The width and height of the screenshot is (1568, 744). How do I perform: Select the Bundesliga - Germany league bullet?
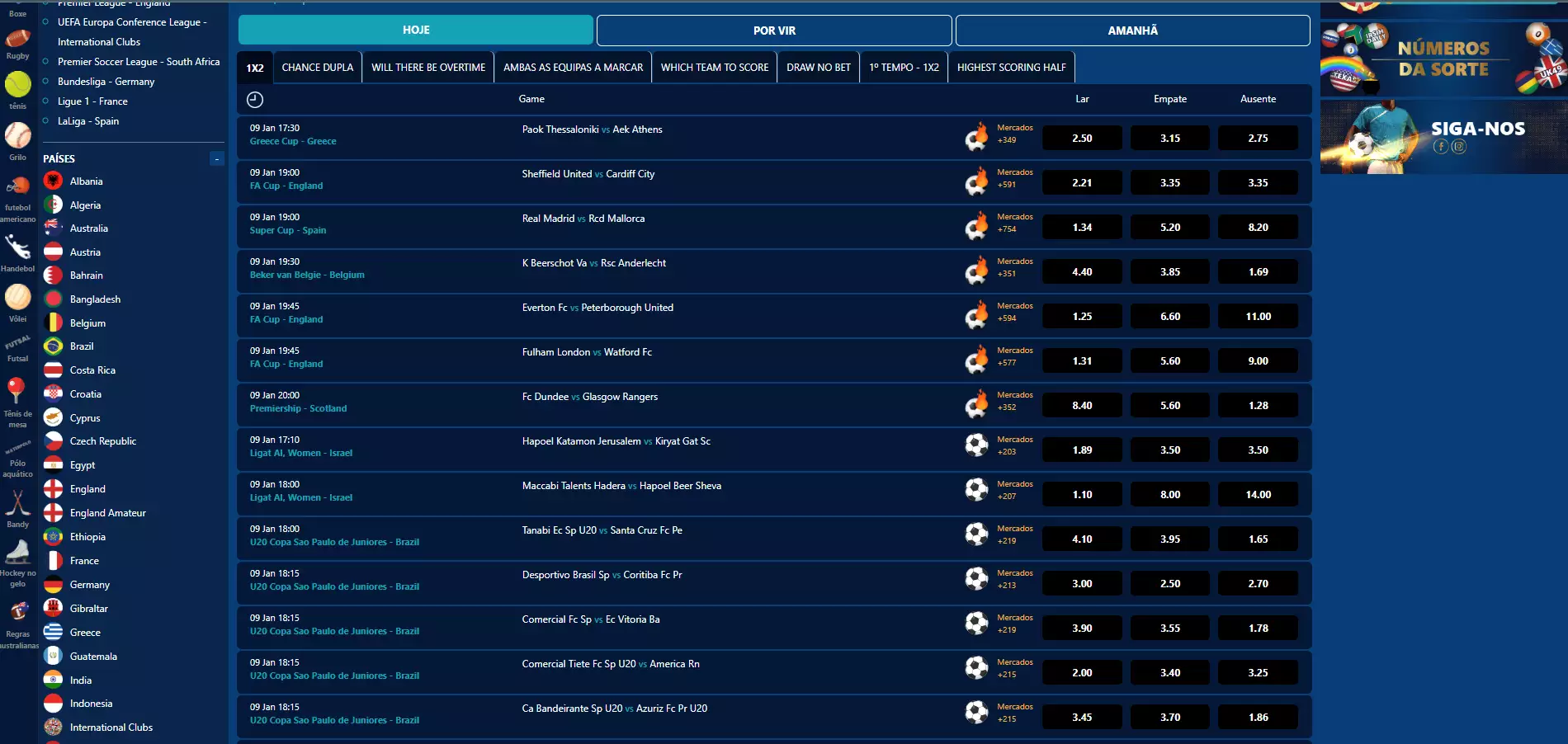click(45, 82)
